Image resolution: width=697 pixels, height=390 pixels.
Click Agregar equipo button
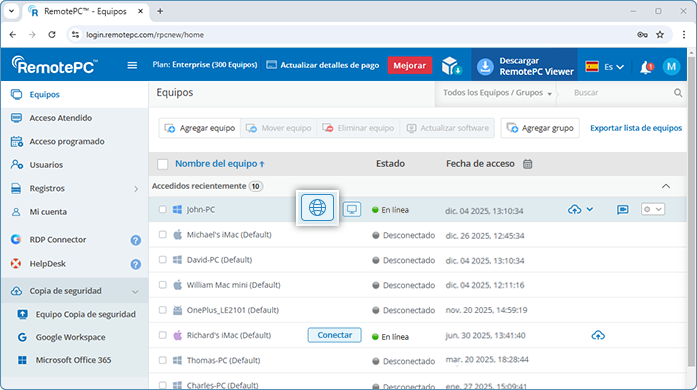[x=200, y=128]
